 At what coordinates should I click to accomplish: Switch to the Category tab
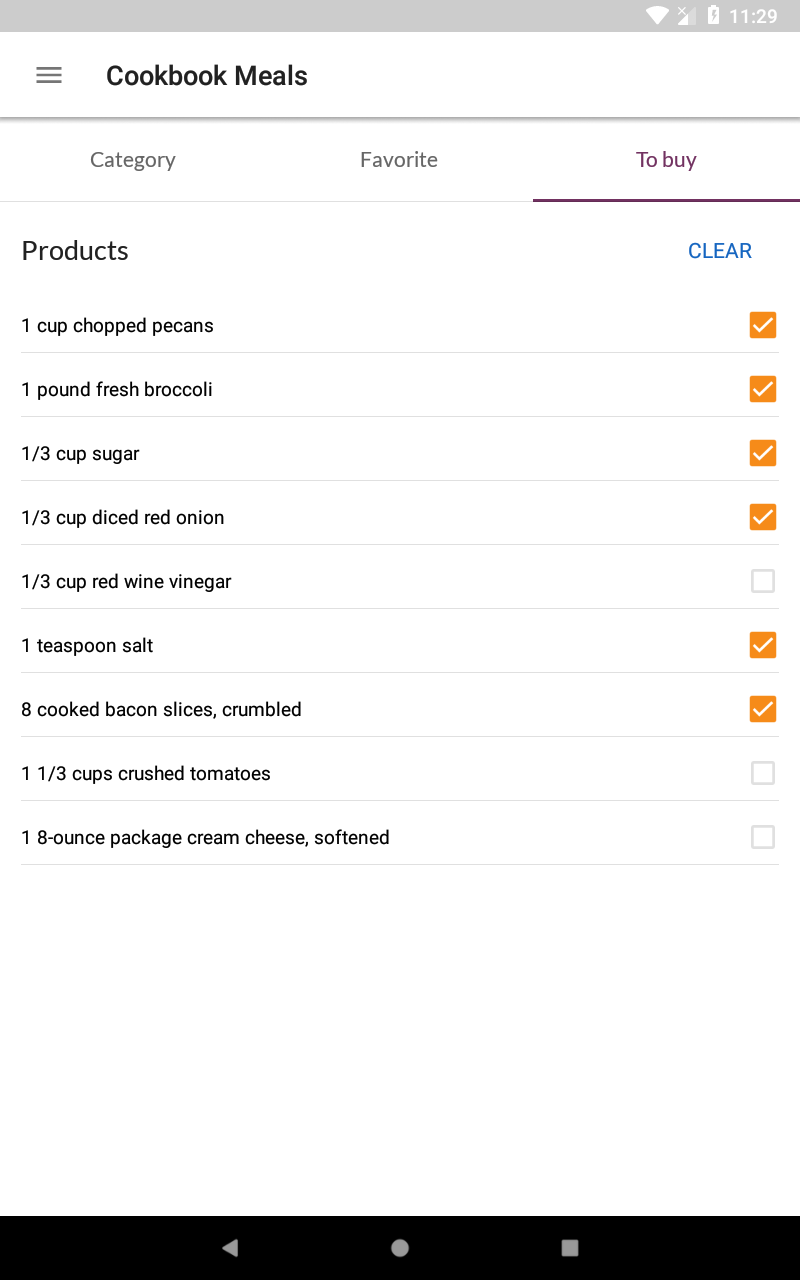tap(133, 160)
